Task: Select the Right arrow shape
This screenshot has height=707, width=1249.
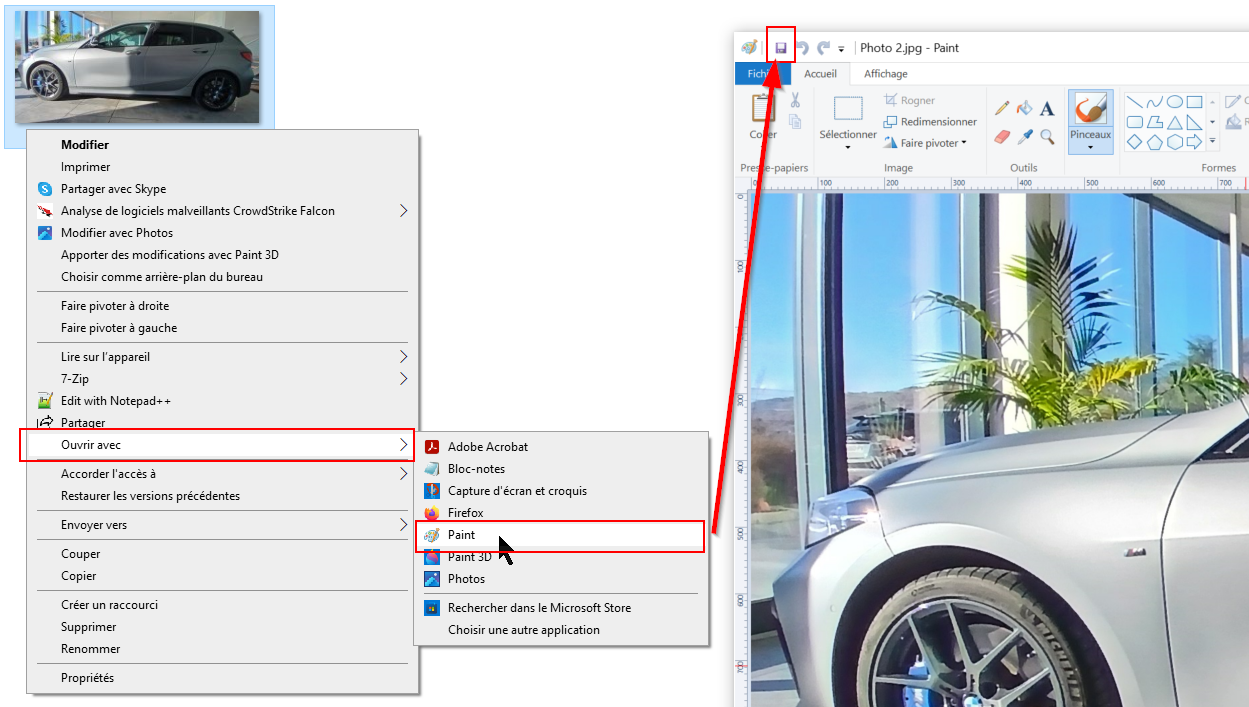Action: click(x=1194, y=142)
